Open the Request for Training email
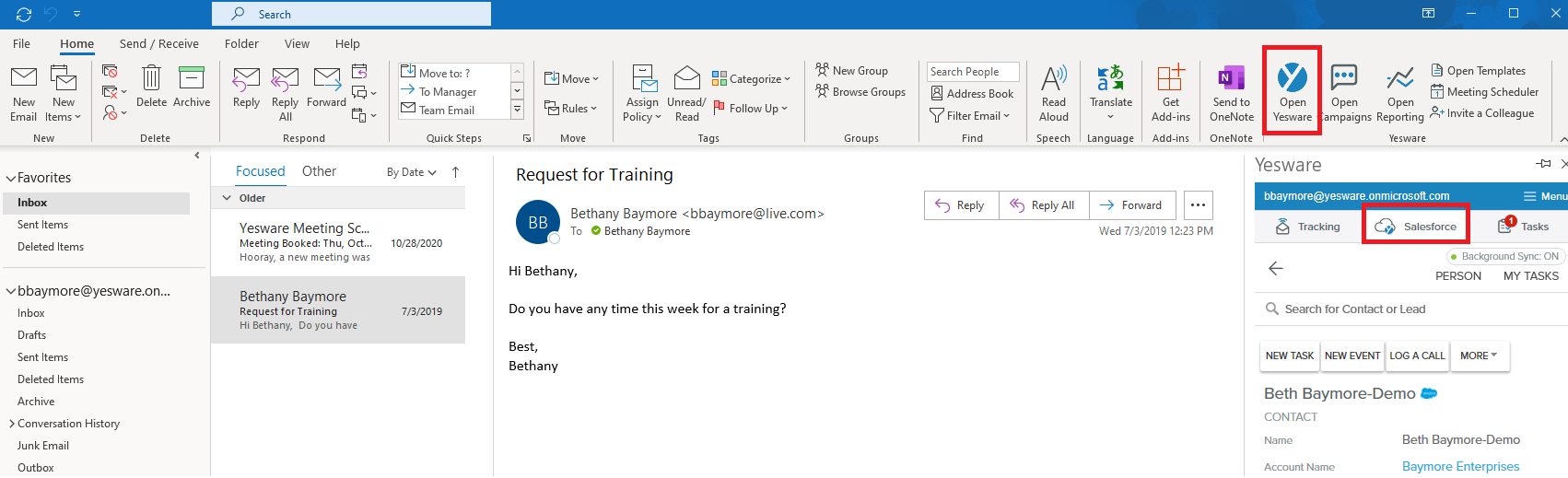Image resolution: width=1568 pixels, height=478 pixels. point(337,311)
